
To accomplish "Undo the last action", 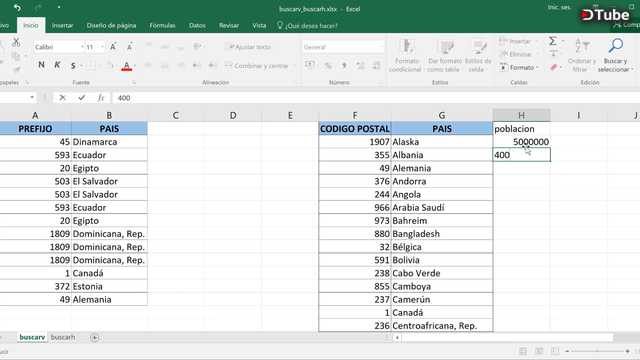I will (x=17, y=8).
